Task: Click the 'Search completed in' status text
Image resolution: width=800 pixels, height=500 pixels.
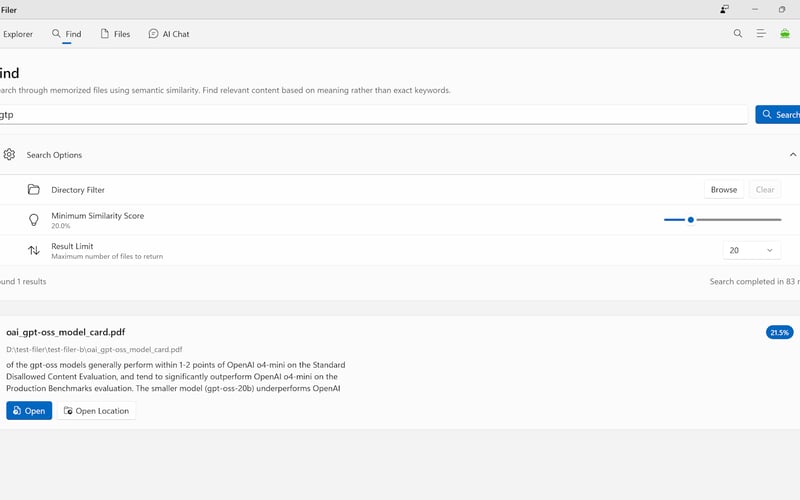Action: pos(755,282)
